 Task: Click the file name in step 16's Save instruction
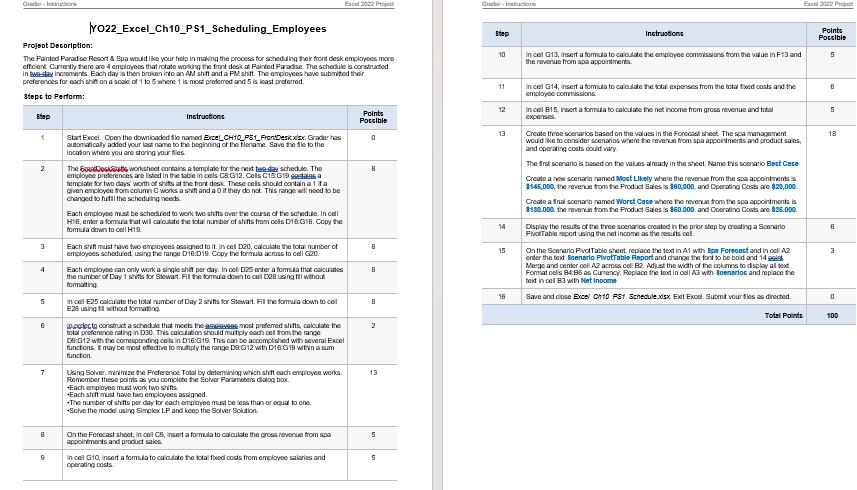pos(622,297)
